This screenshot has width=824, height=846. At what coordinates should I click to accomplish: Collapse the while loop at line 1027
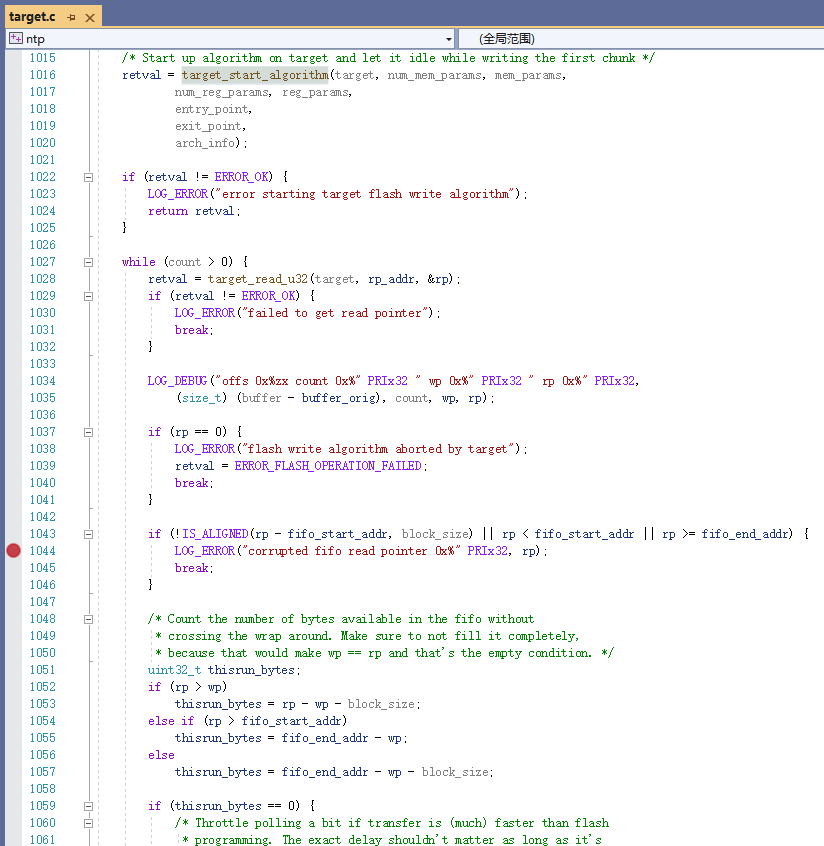coord(88,262)
